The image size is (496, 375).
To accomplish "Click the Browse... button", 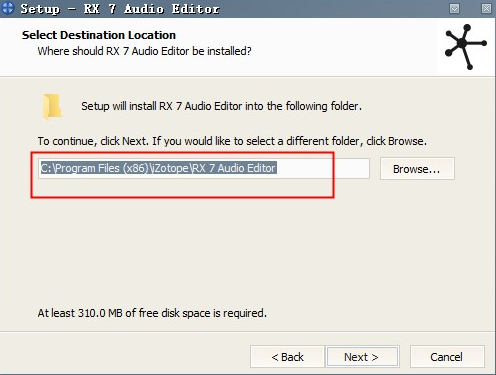I will click(x=417, y=169).
